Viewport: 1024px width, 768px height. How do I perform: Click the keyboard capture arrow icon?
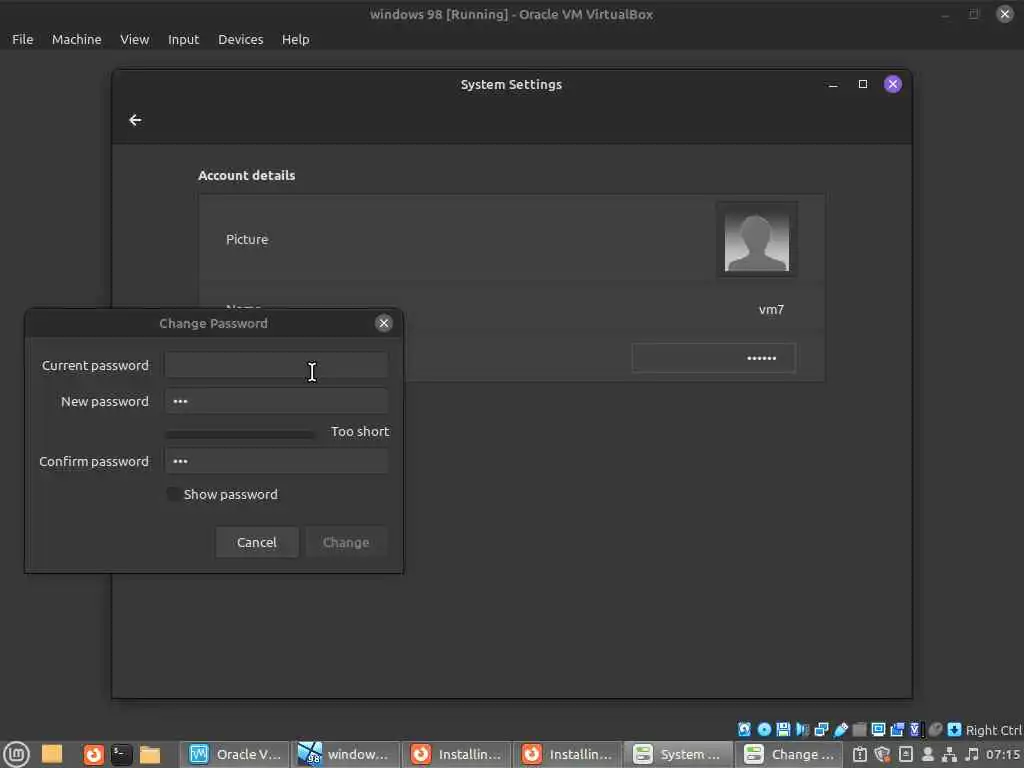click(954, 729)
